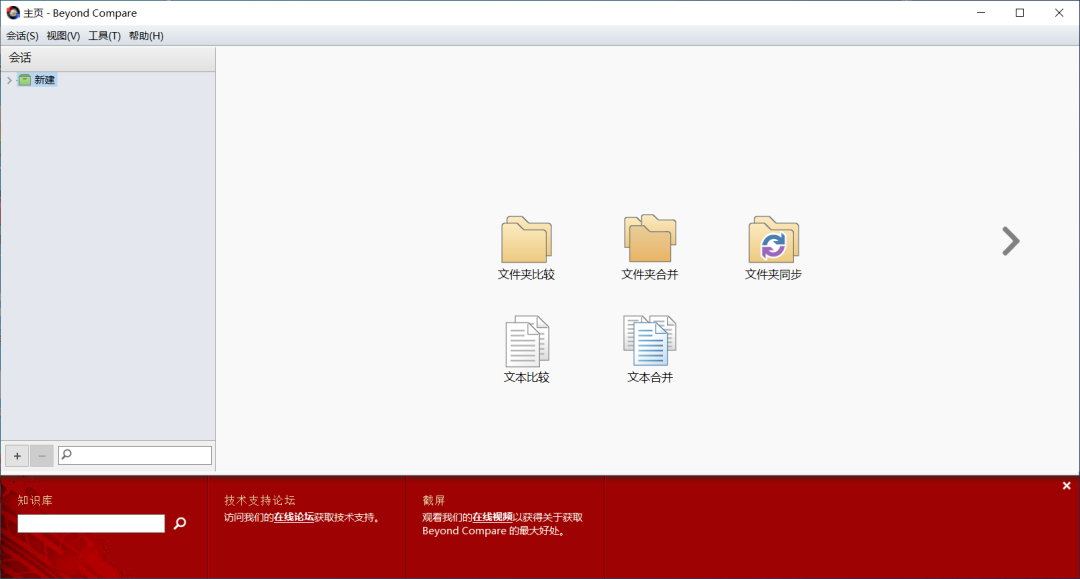Show next page of session types arrow

tap(1010, 241)
